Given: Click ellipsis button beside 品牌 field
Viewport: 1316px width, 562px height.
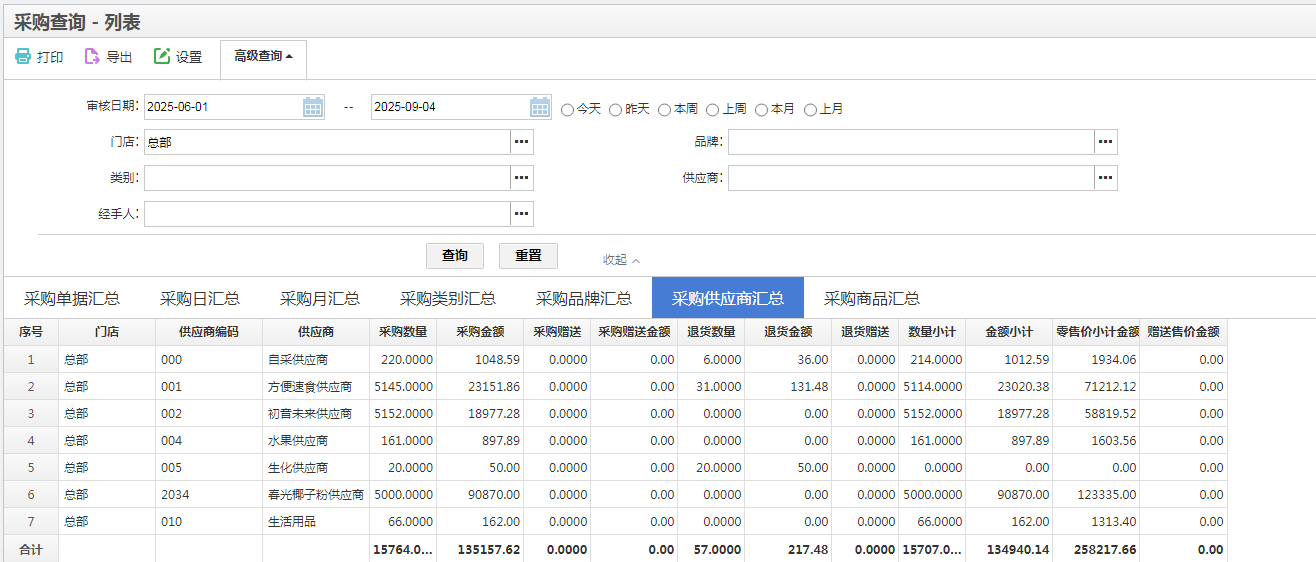Looking at the screenshot, I should [1105, 142].
